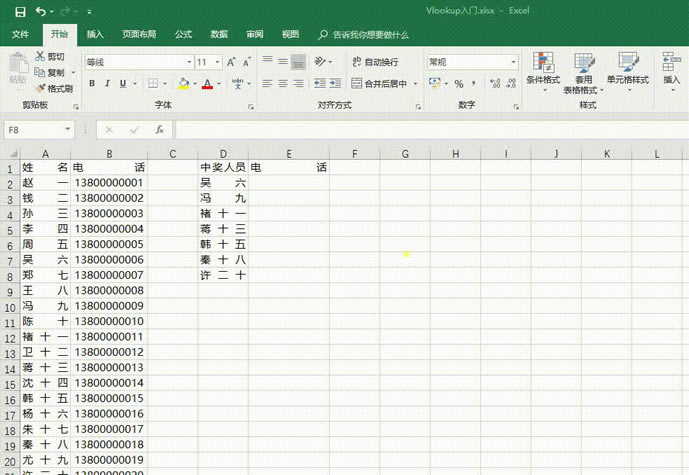The width and height of the screenshot is (689, 475).
Task: Click the align right icon
Action: (299, 83)
